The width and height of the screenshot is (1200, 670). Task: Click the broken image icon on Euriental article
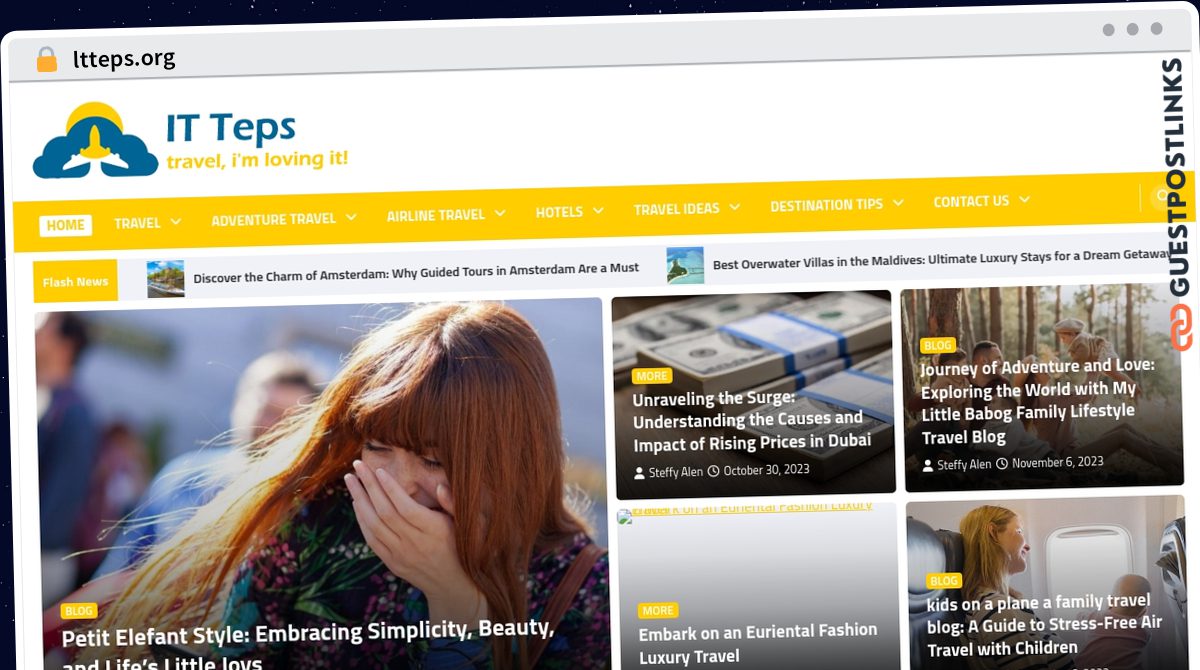click(x=625, y=517)
